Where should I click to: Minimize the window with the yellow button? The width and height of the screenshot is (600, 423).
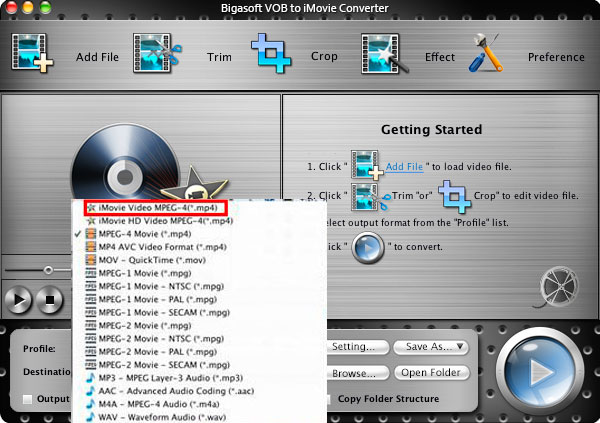coord(28,7)
